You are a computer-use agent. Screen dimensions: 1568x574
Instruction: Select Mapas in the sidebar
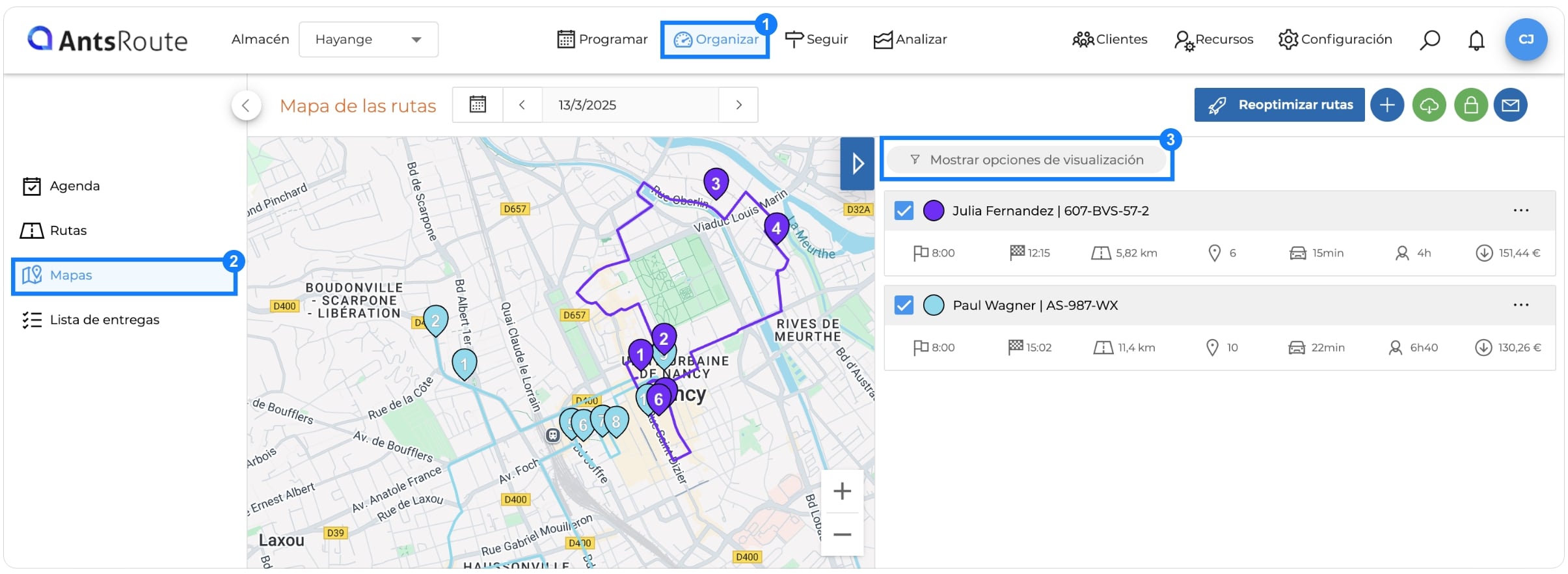pos(124,275)
